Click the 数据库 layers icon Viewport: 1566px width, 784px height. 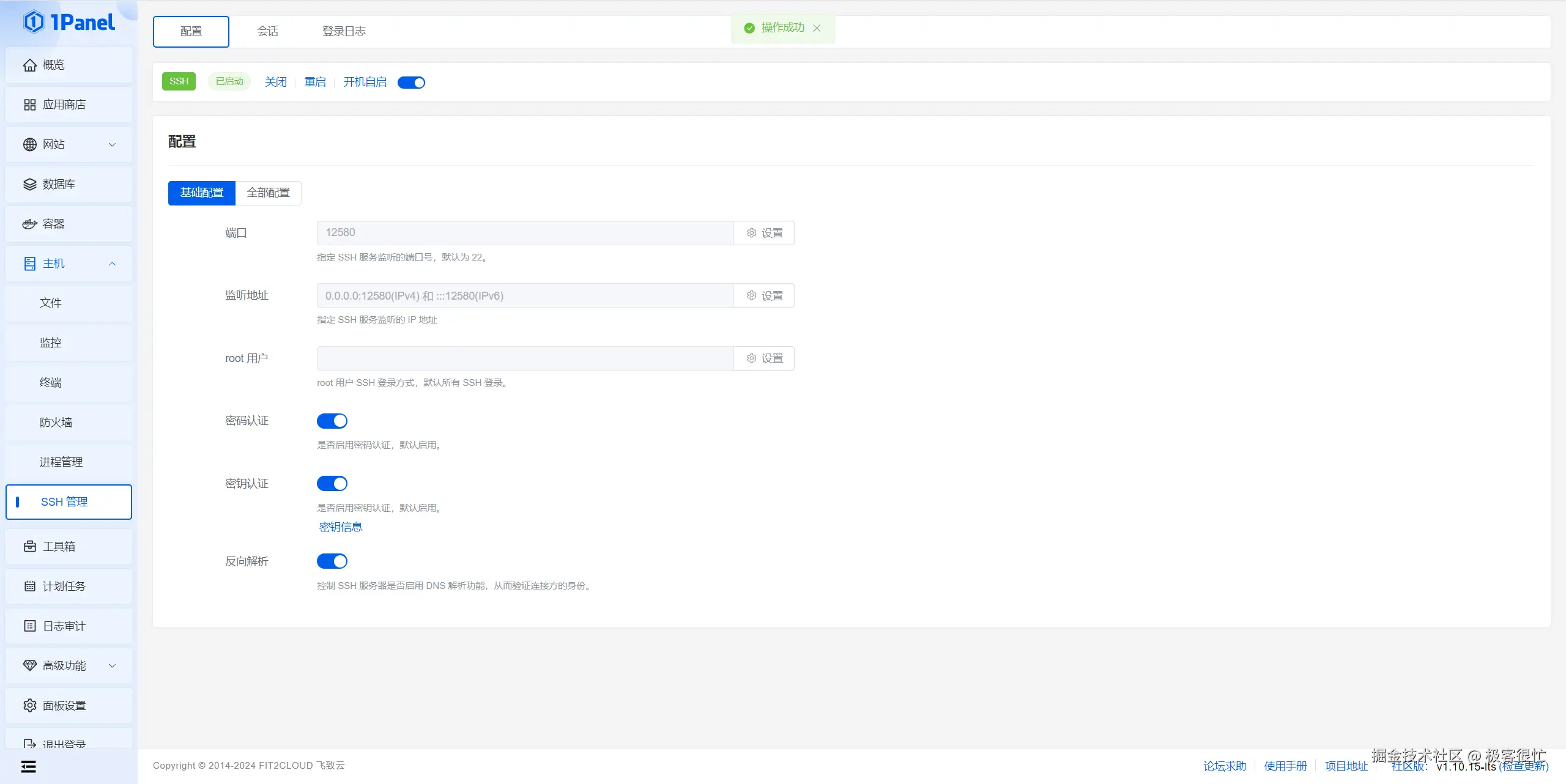tap(29, 184)
